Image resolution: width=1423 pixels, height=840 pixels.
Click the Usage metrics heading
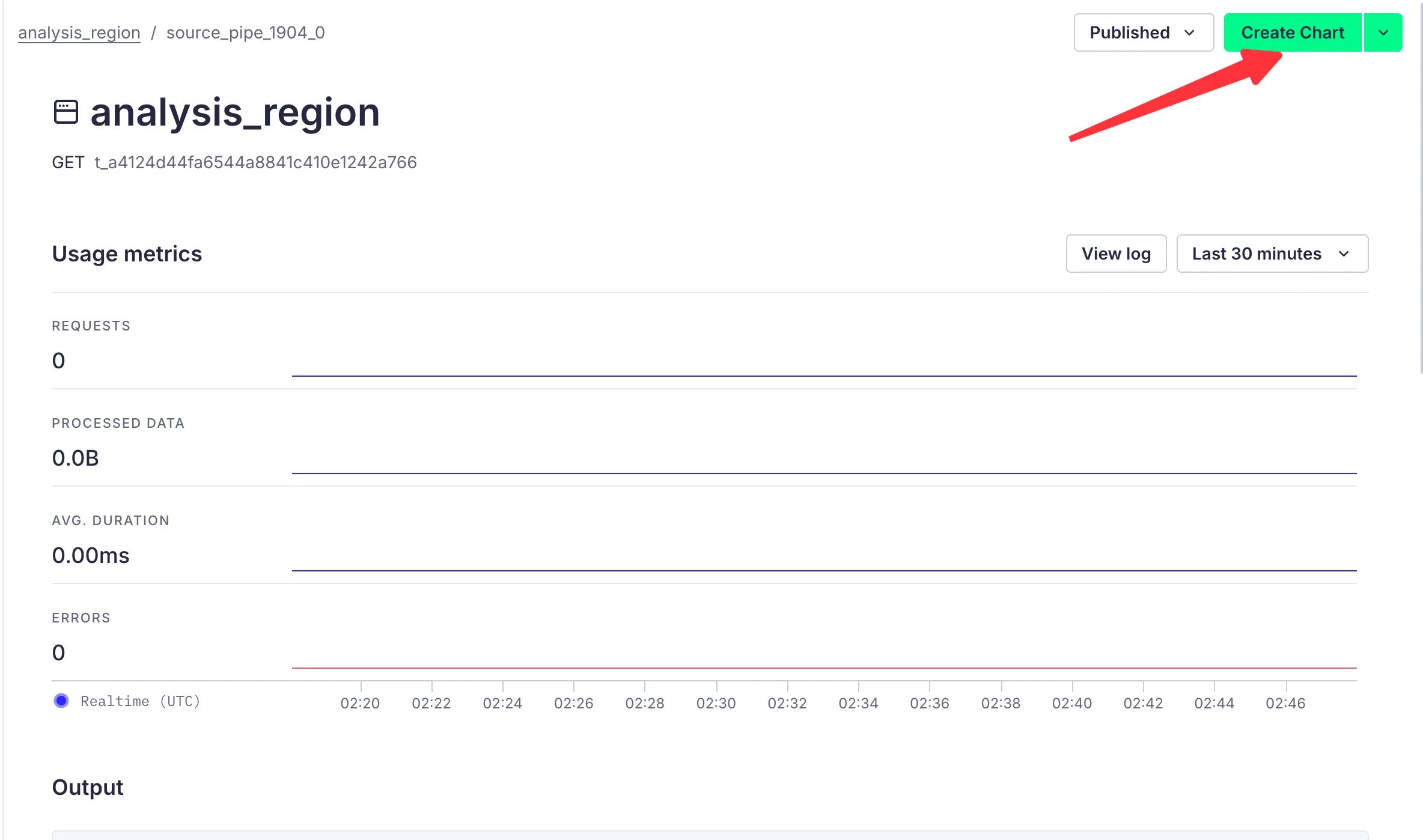click(x=127, y=254)
